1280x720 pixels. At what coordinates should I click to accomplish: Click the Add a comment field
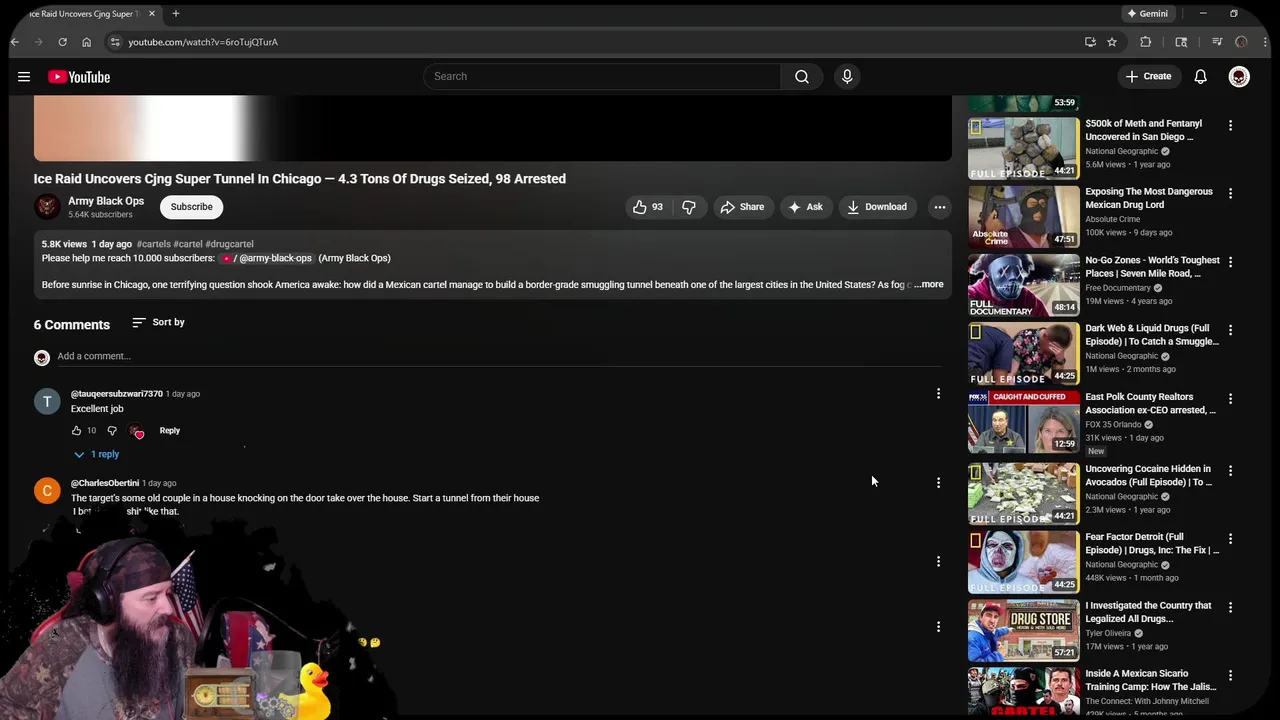click(498, 356)
